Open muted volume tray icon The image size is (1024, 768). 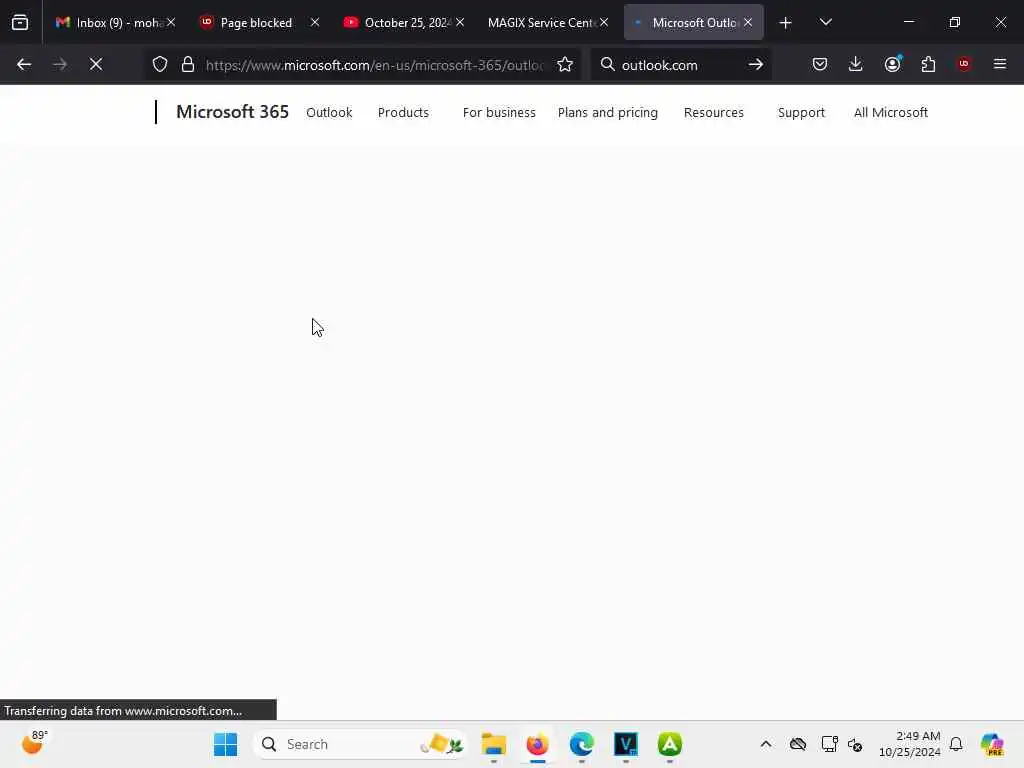[x=855, y=744]
